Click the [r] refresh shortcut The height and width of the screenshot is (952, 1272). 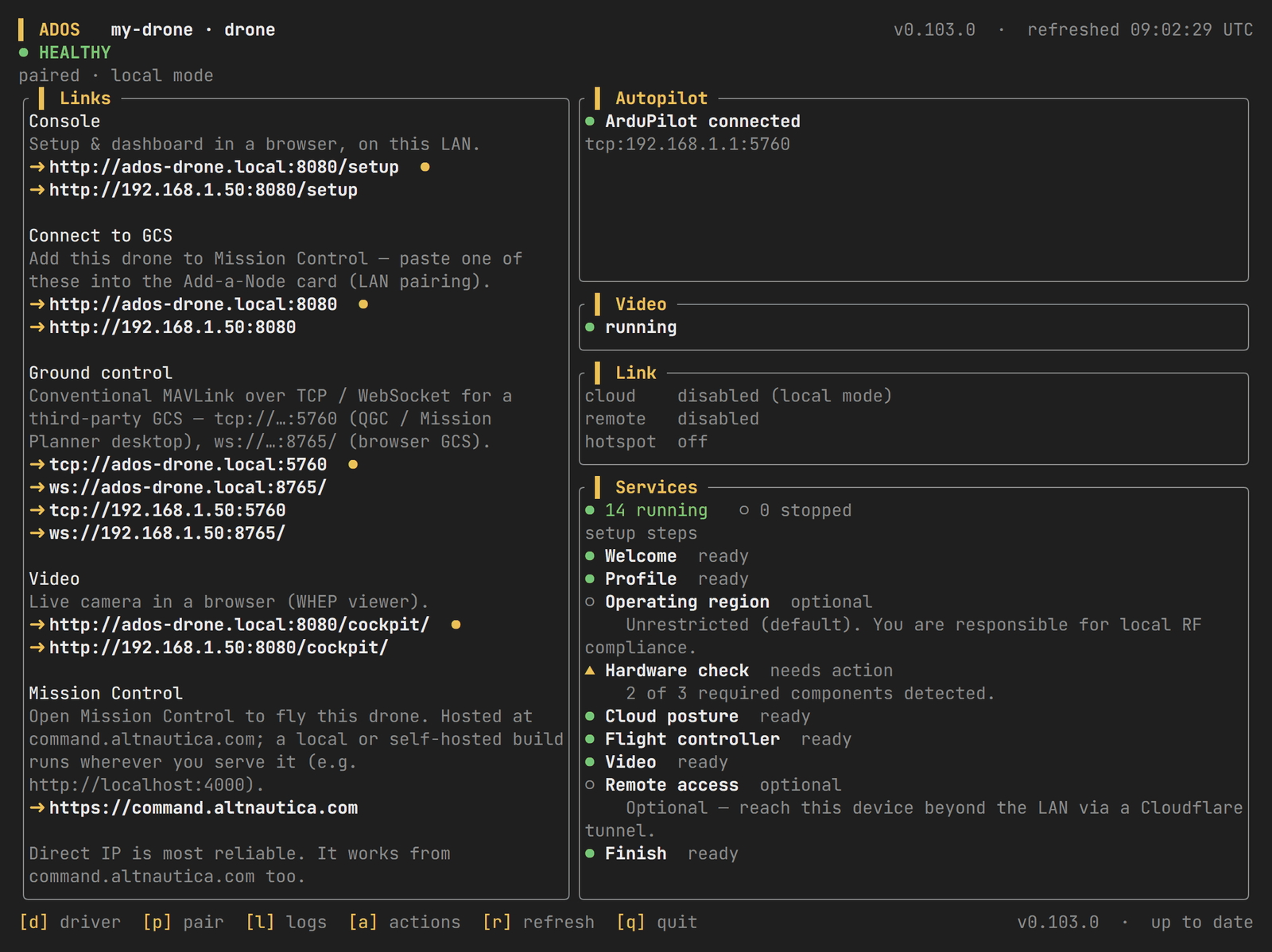pyautogui.click(x=538, y=922)
